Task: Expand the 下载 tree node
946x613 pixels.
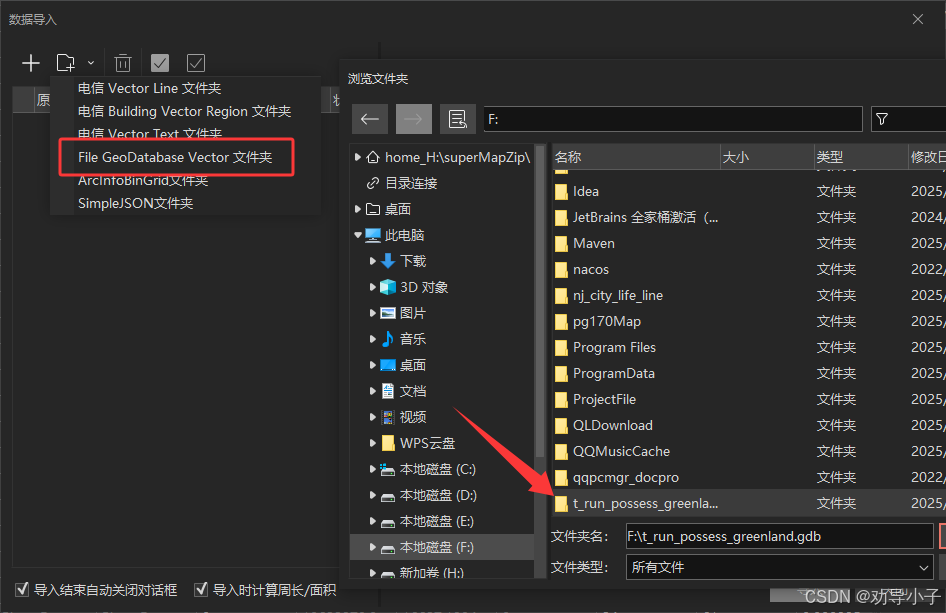Action: [372, 261]
